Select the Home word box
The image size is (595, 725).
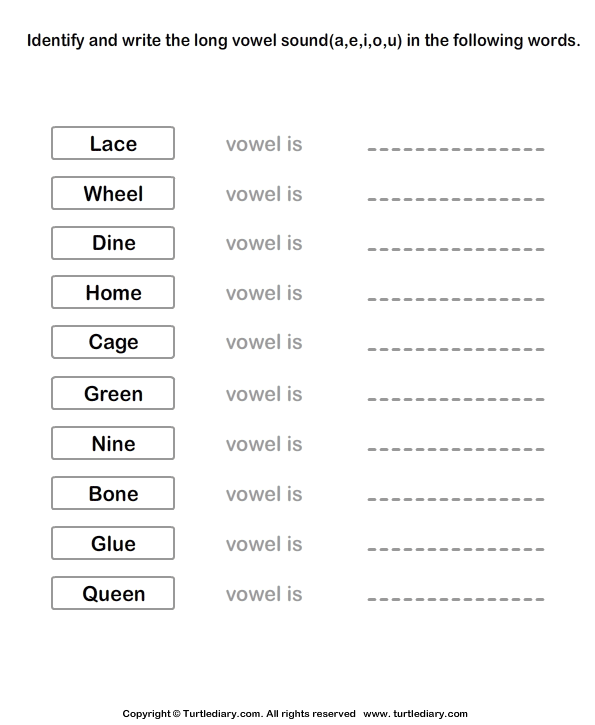(x=113, y=292)
